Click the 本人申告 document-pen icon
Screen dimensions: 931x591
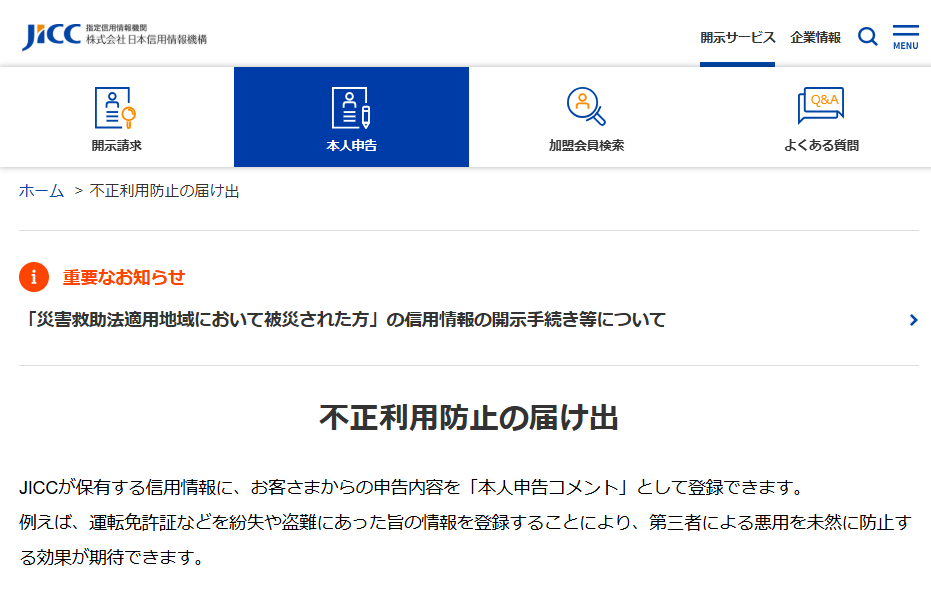351,108
